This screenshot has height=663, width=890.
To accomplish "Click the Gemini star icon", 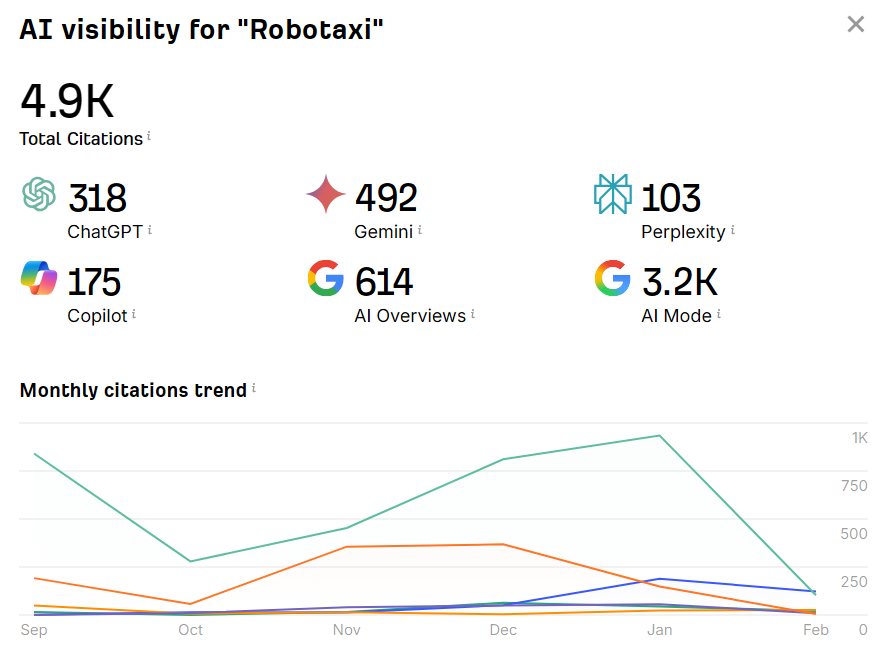I will tap(326, 194).
